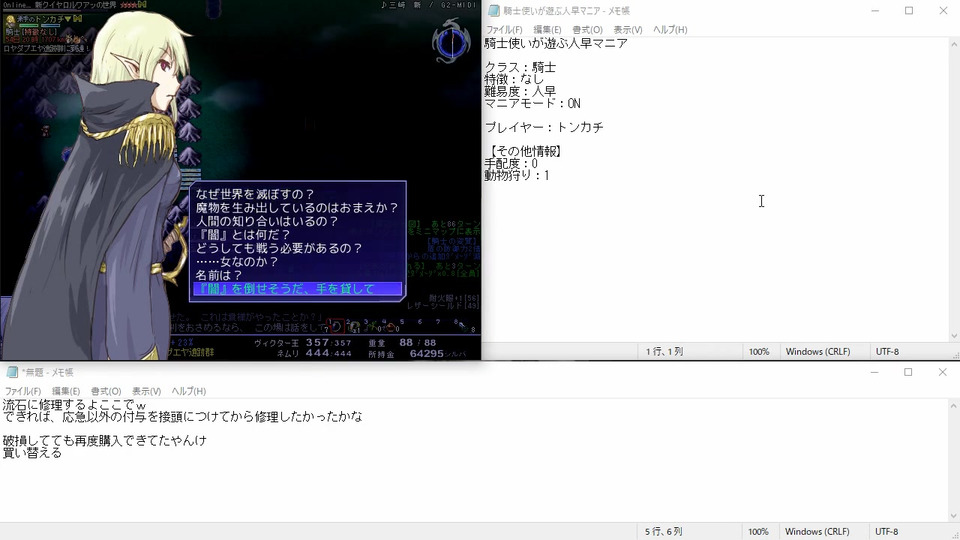This screenshot has width=960, height=540.
Task: Click line starting できれば、応急以外の付与
Action: pyautogui.click(x=182, y=416)
